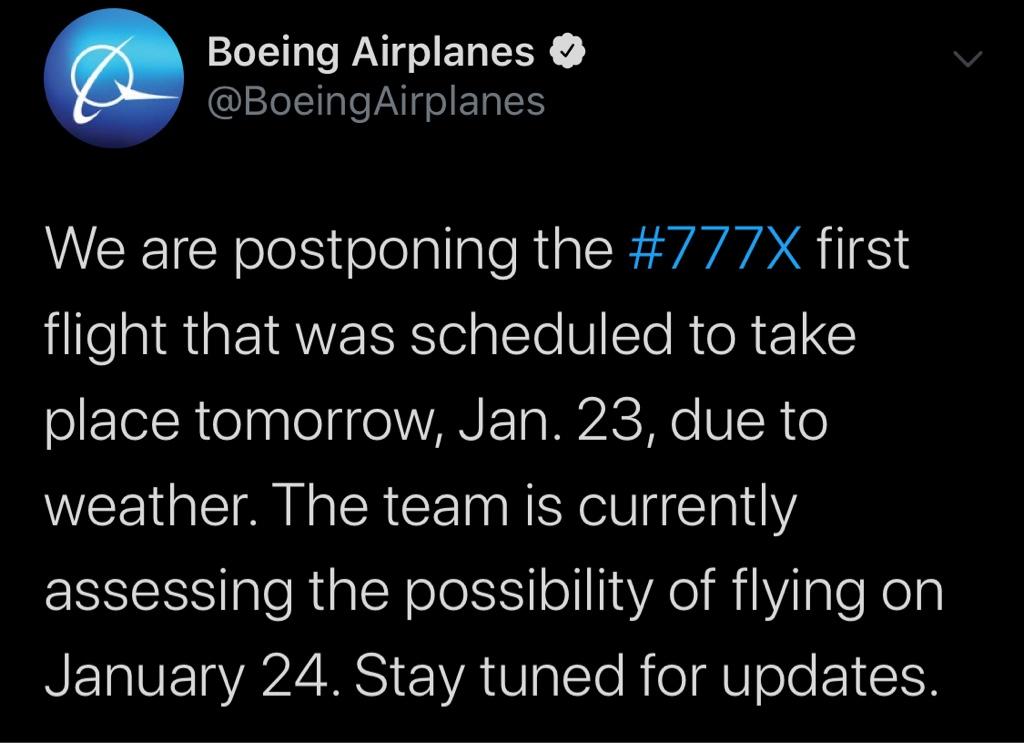Open the Boeing Airplanes profile avatar

pyautogui.click(x=114, y=78)
